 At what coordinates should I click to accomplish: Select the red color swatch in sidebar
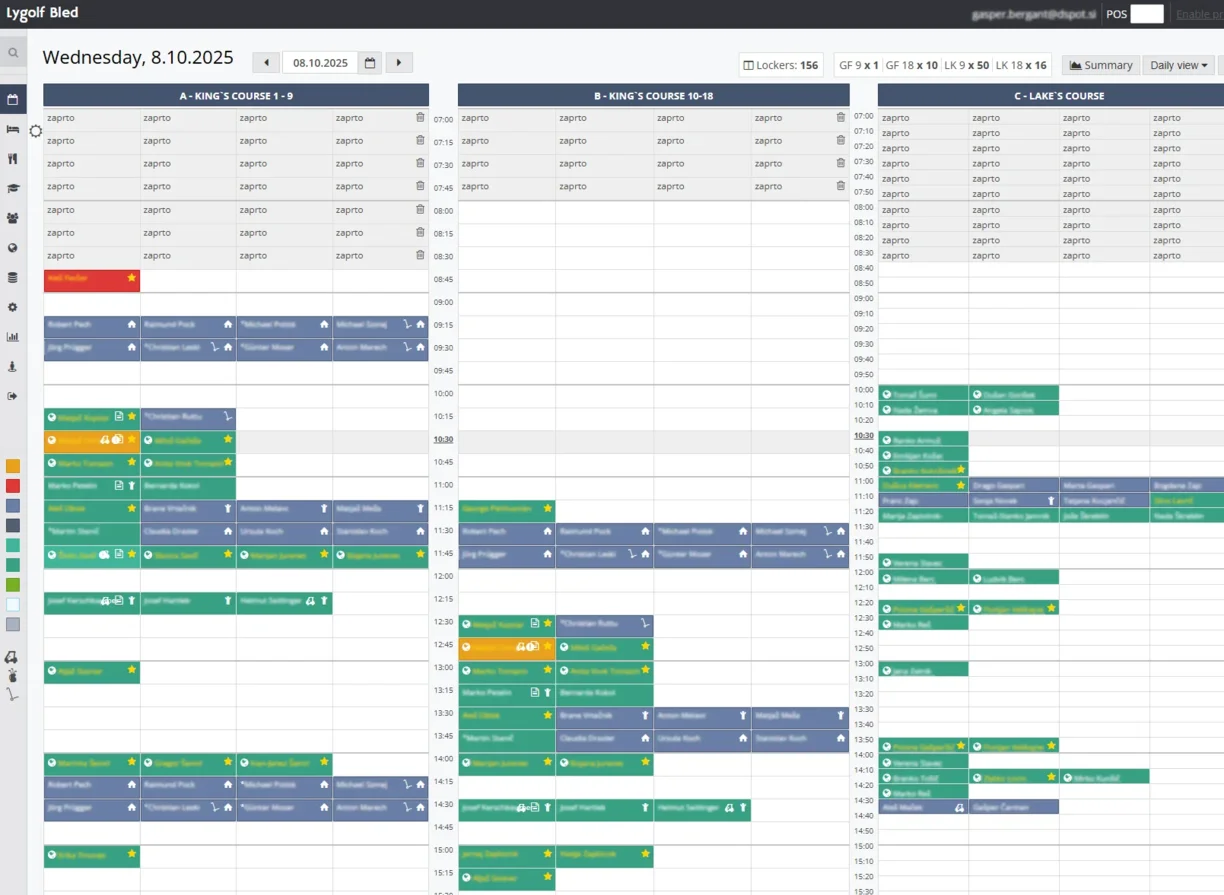[13, 486]
